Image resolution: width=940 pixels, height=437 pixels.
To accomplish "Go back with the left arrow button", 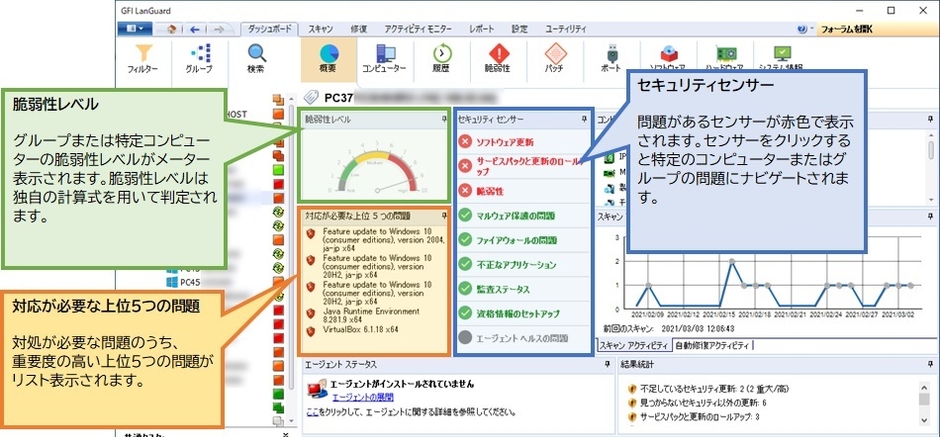I will pyautogui.click(x=194, y=29).
